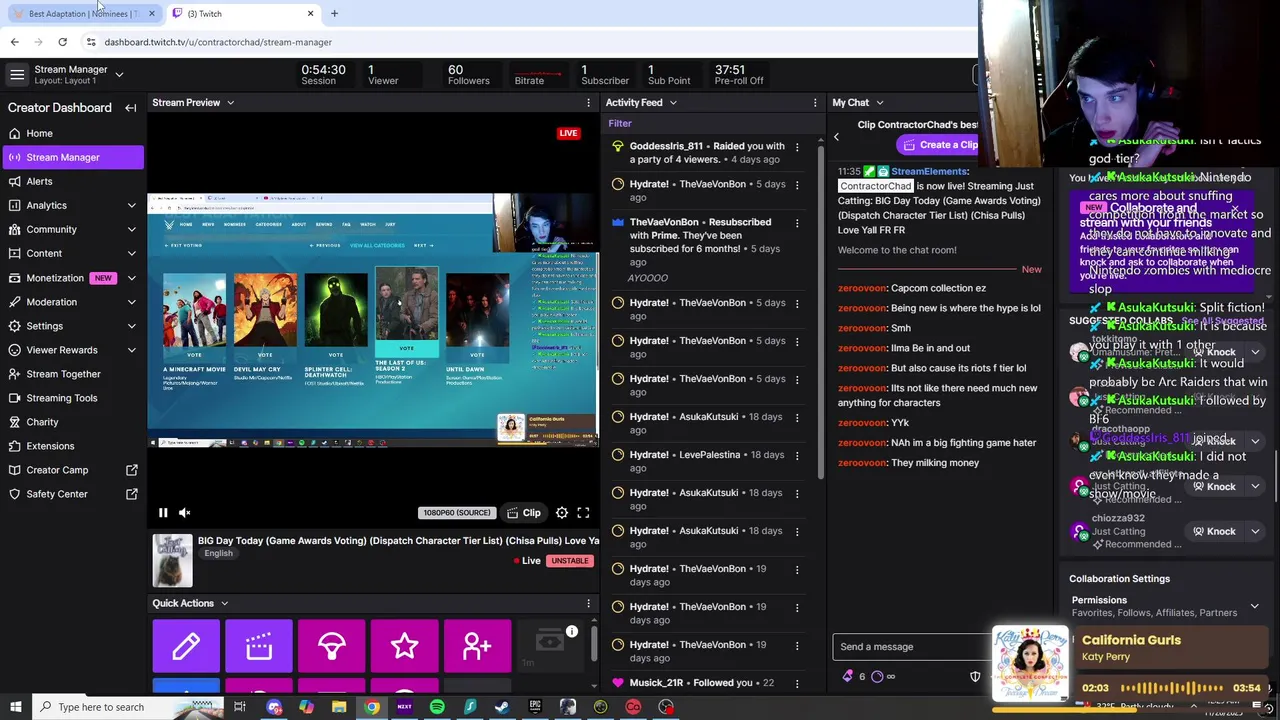The image size is (1280, 720).
Task: Open Activity Feed panel options menu
Action: [813, 103]
